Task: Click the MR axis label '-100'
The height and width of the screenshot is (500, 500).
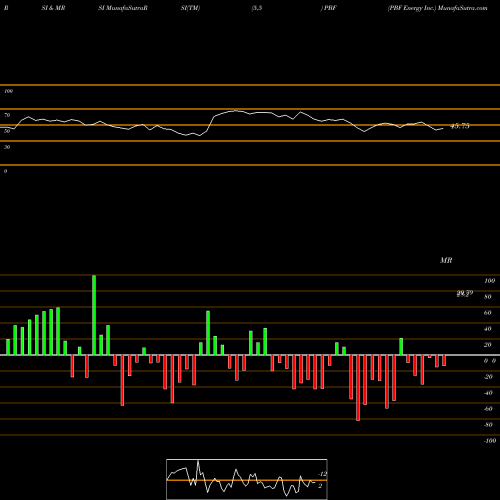Action: pyautogui.click(x=490, y=441)
